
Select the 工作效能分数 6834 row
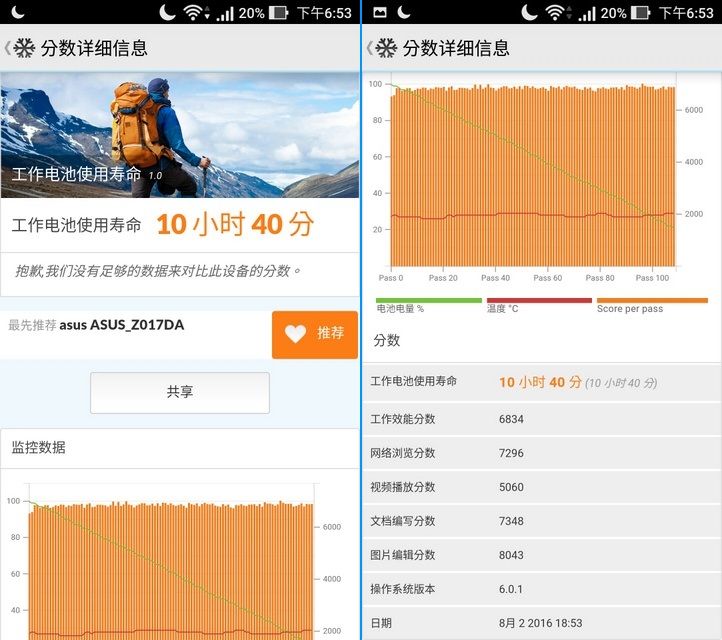click(x=542, y=419)
